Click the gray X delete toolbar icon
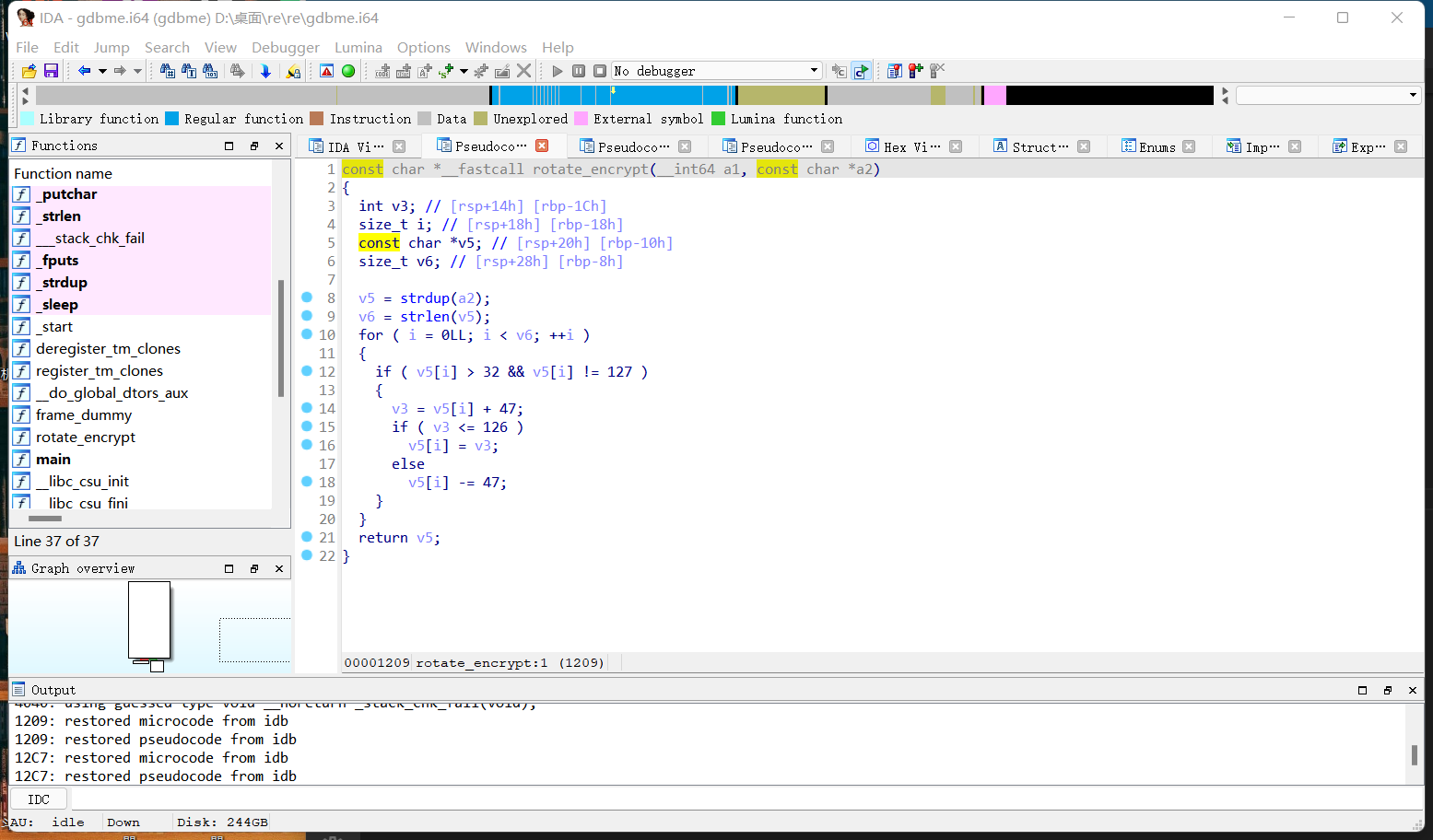1433x840 pixels. click(524, 71)
